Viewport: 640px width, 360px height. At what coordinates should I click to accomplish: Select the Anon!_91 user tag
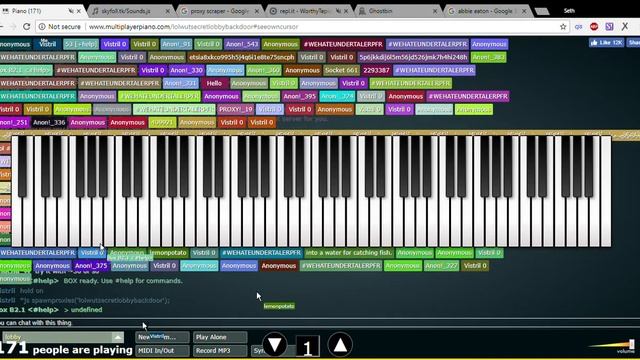click(x=176, y=44)
